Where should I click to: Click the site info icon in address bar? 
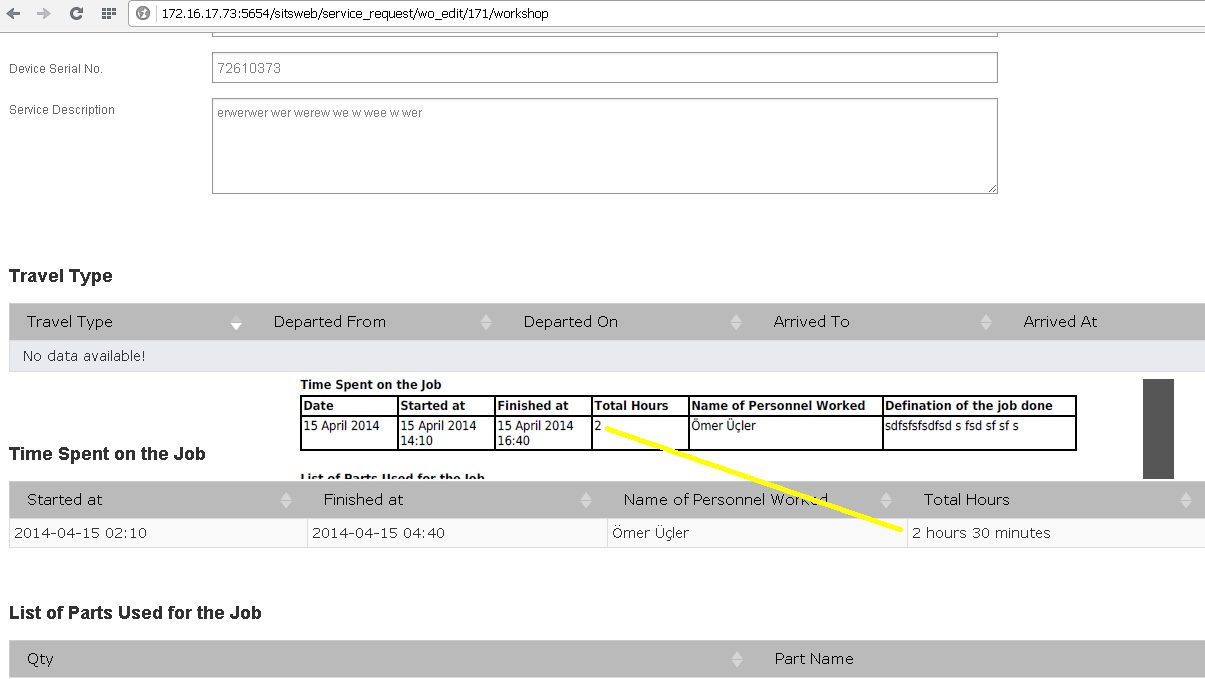[143, 14]
